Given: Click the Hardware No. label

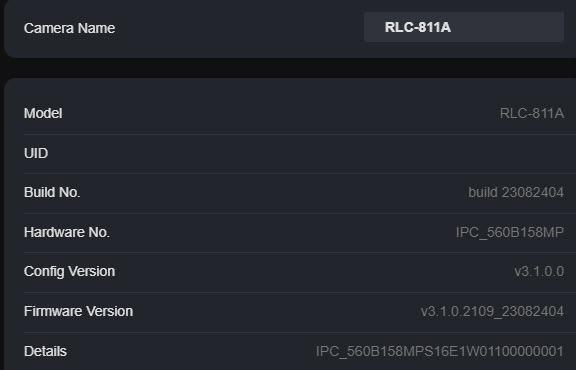Looking at the screenshot, I should pos(67,232).
